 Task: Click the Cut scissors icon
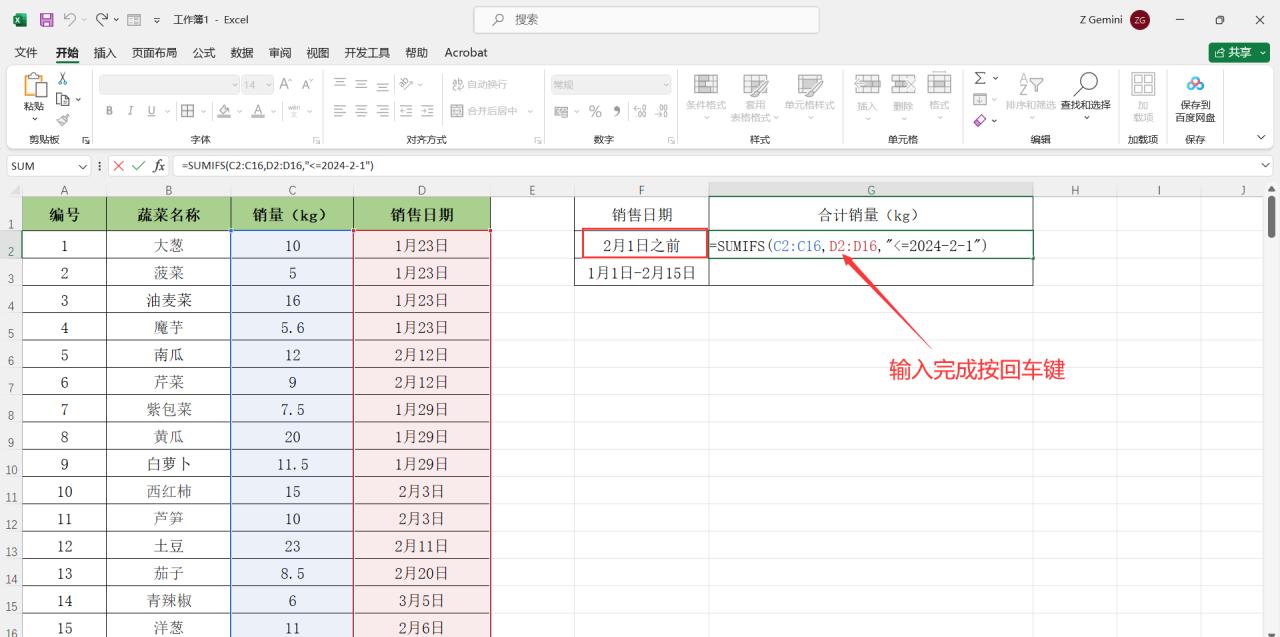click(63, 79)
